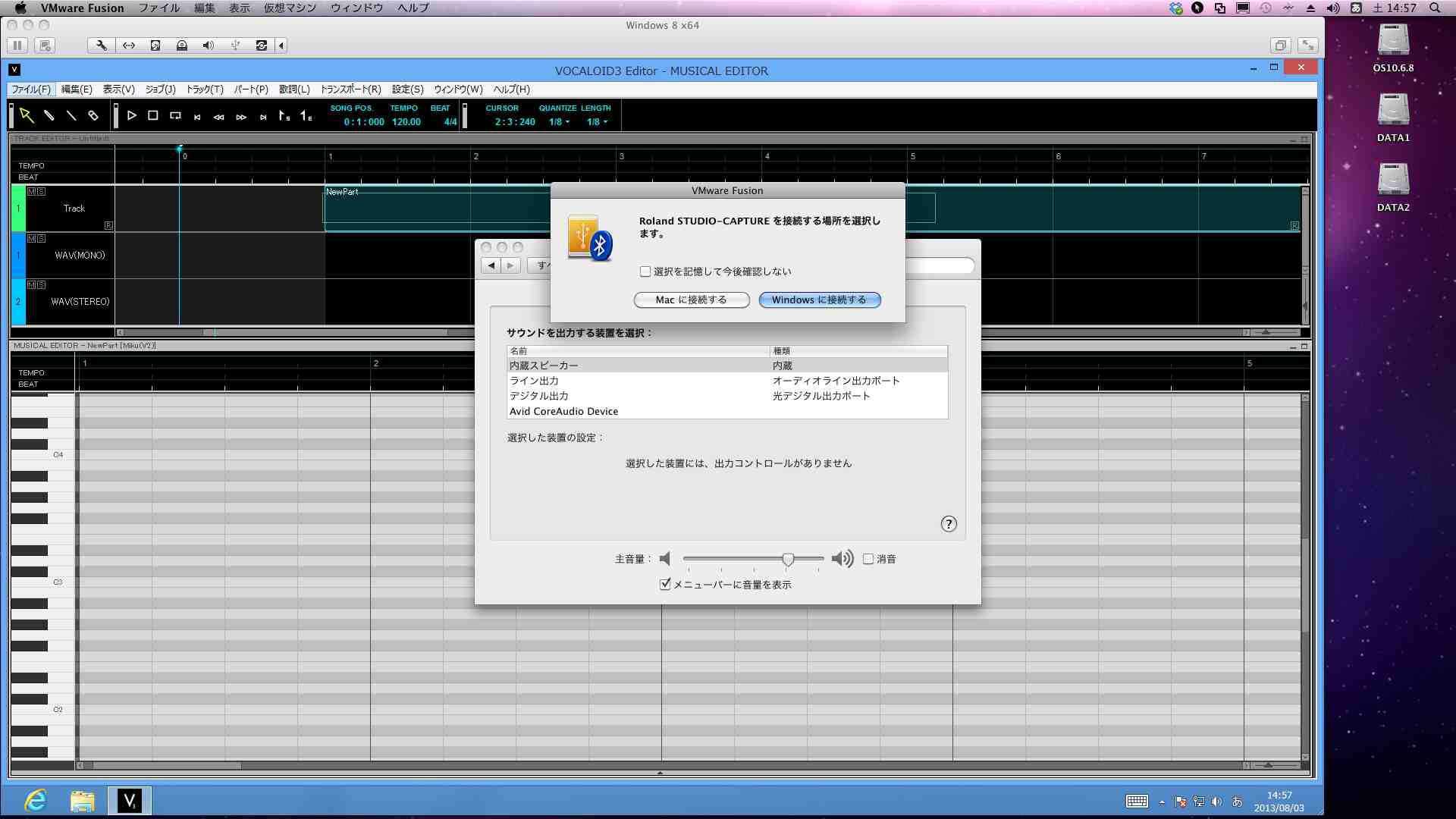This screenshot has height=819, width=1456.
Task: Click VMware sync/sharing icon in toolbar
Action: click(x=262, y=45)
